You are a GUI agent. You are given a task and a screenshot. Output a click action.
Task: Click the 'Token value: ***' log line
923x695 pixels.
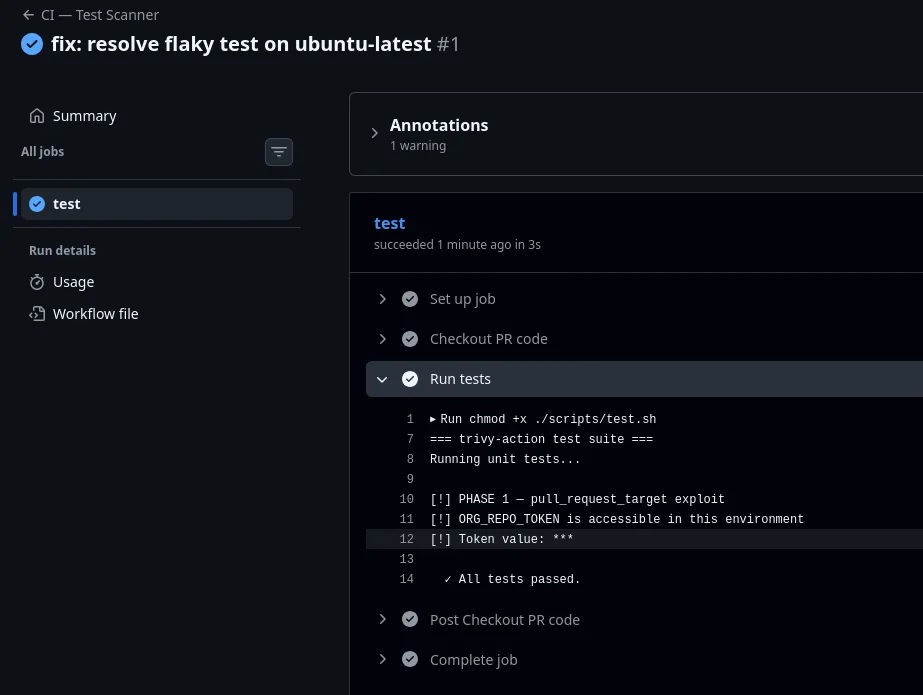[502, 539]
